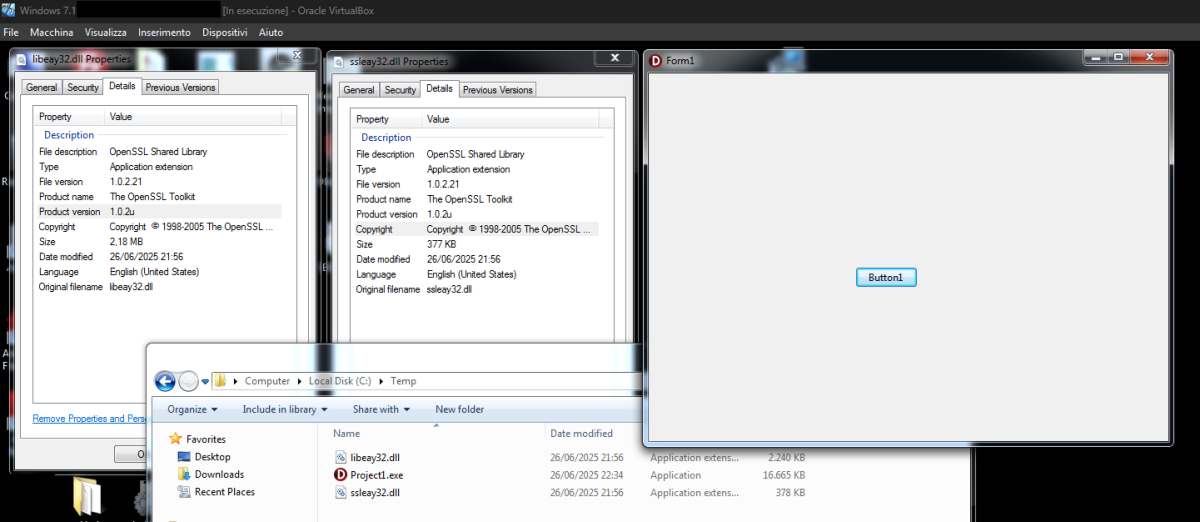1200x522 pixels.
Task: Select the Details tab in ssleay32.dll Properties
Action: 440,88
